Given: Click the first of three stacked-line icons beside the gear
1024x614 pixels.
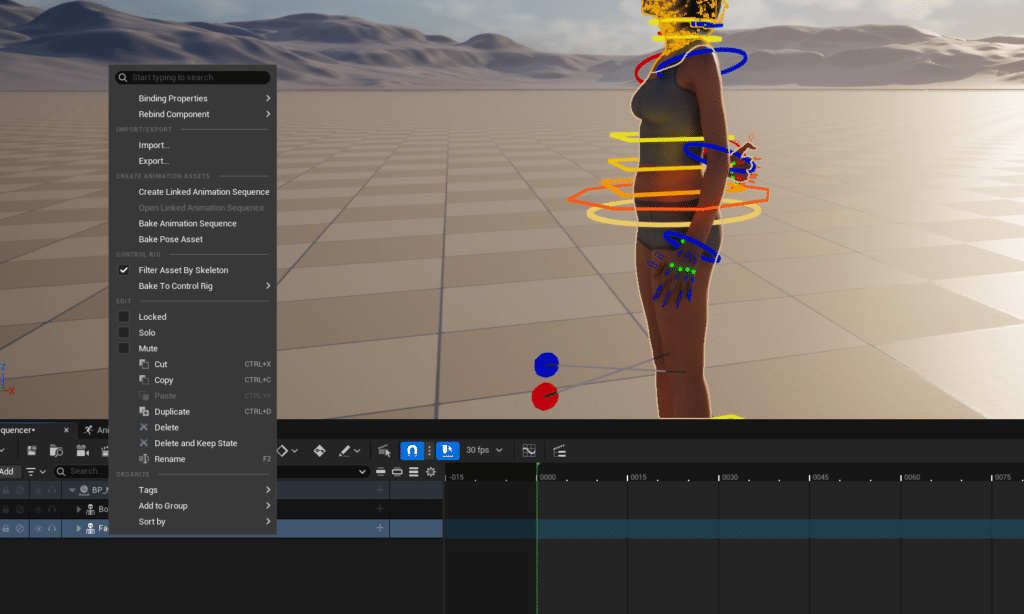Looking at the screenshot, I should click(381, 472).
